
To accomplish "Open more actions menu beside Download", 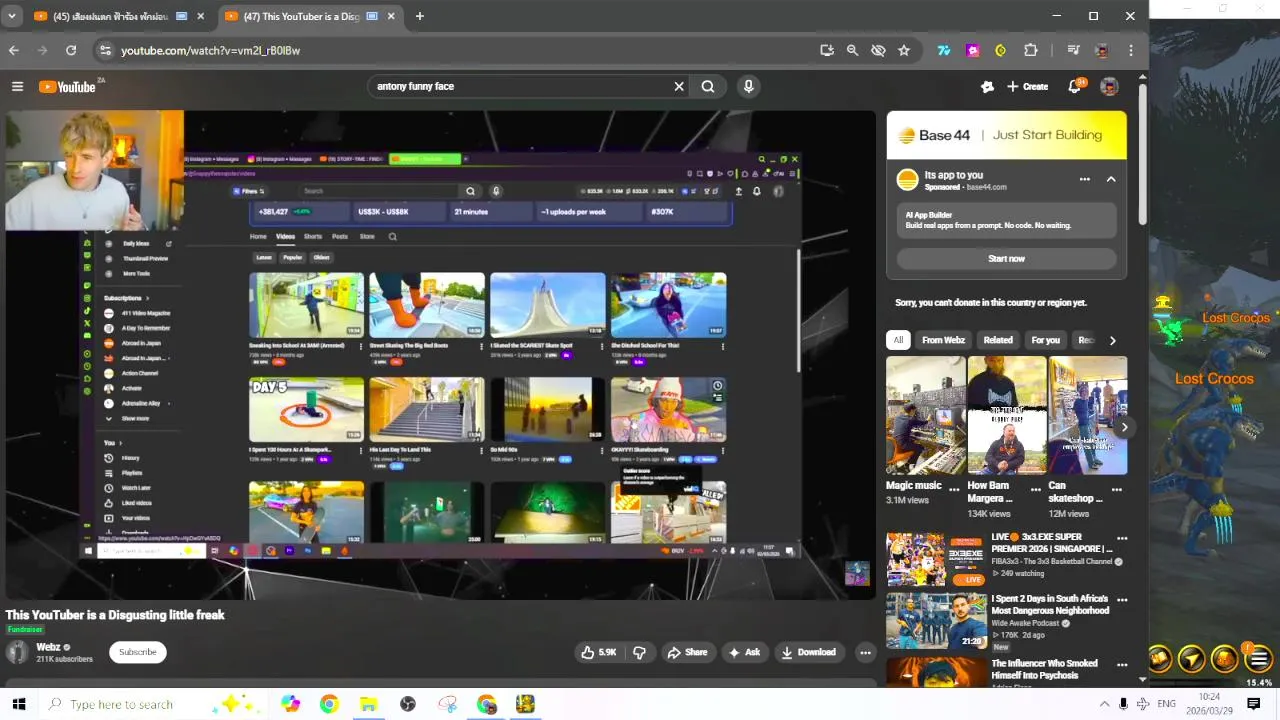I will (865, 652).
